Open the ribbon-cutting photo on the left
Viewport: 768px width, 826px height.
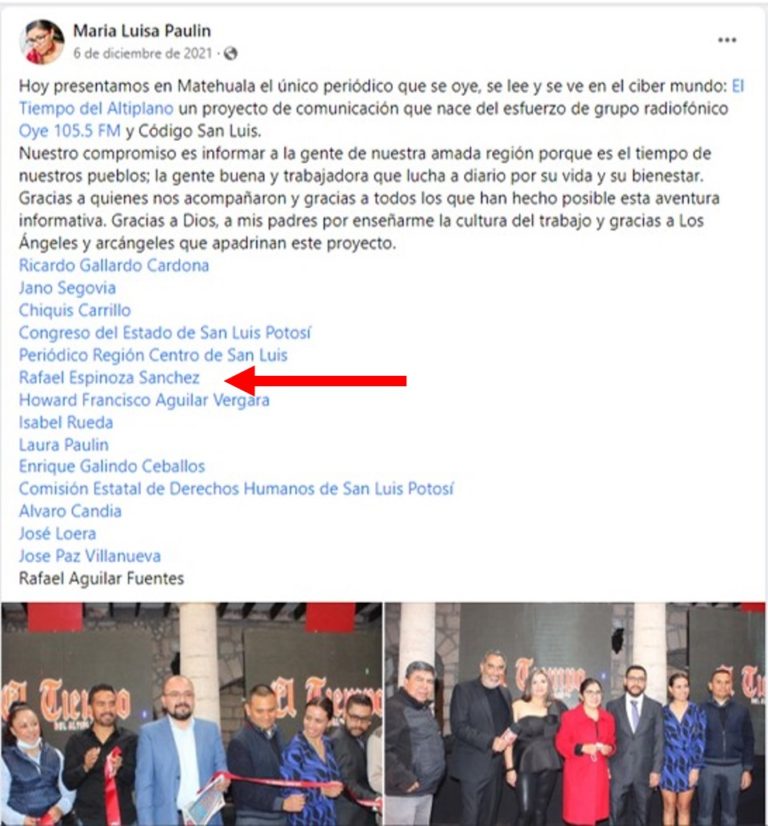click(x=192, y=714)
